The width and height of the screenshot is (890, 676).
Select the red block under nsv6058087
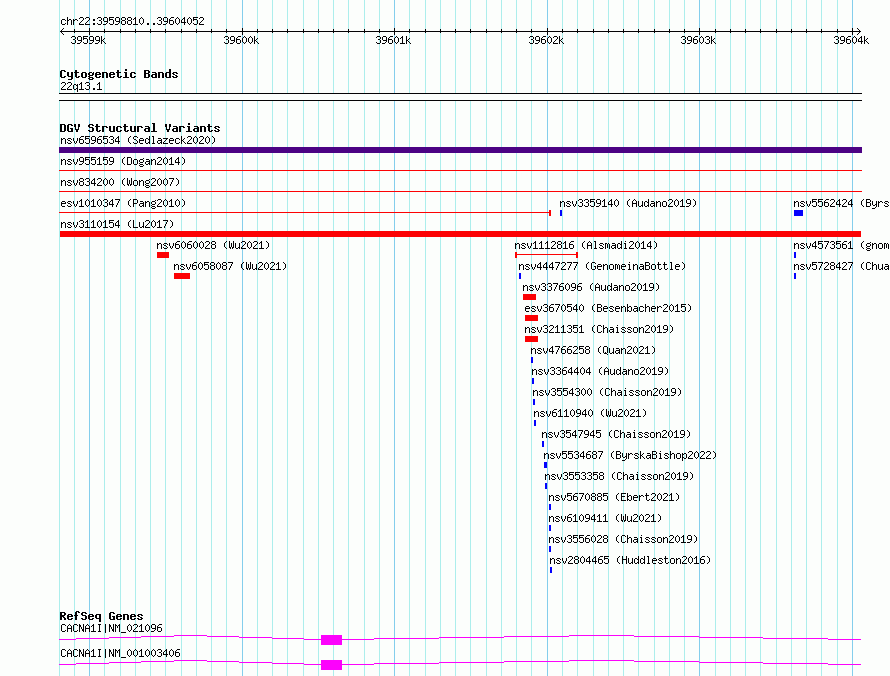pyautogui.click(x=182, y=276)
